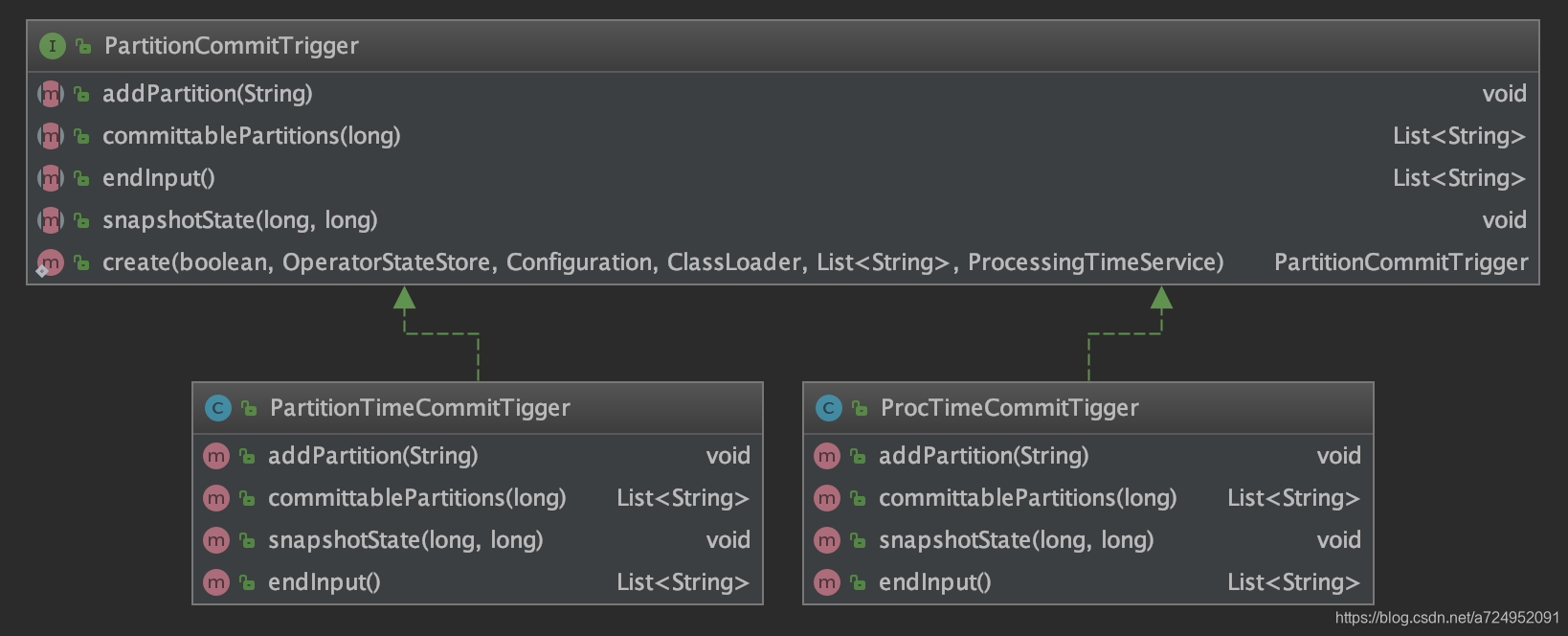Click the public lock icon beside ProcTimeCommitTigger's endInput()
This screenshot has height=636, width=1568.
pos(858,582)
